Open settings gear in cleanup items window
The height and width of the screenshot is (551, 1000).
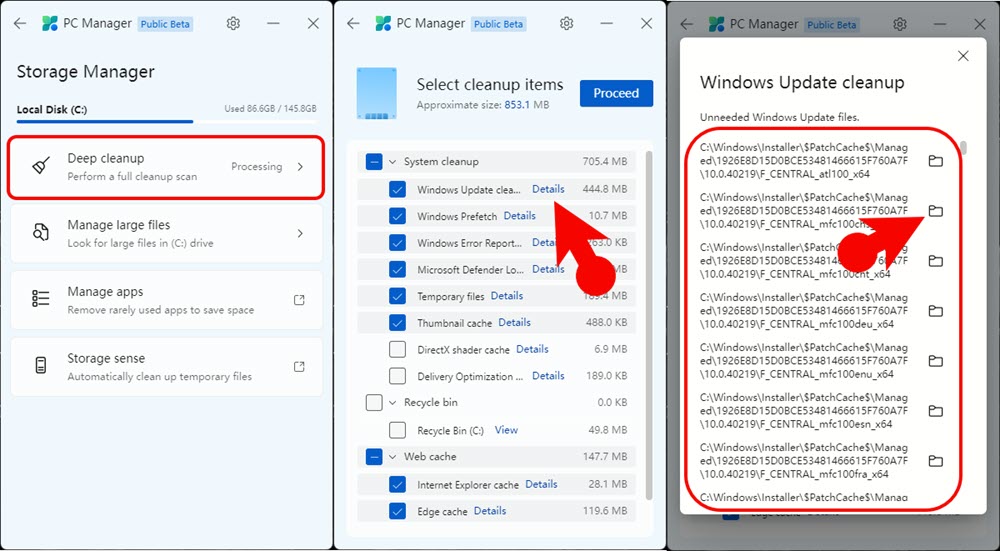566,24
